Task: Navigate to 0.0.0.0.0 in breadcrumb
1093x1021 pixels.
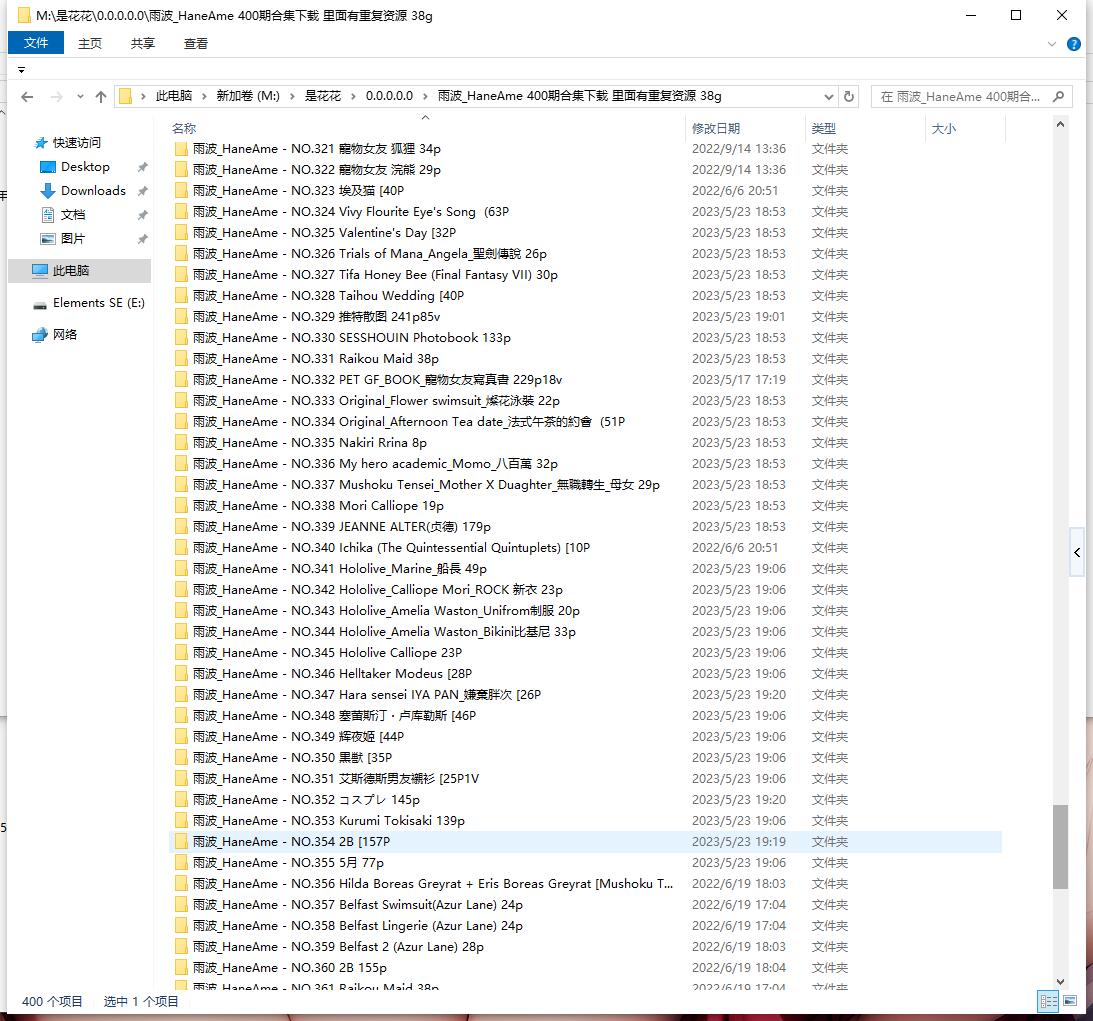Action: point(389,96)
